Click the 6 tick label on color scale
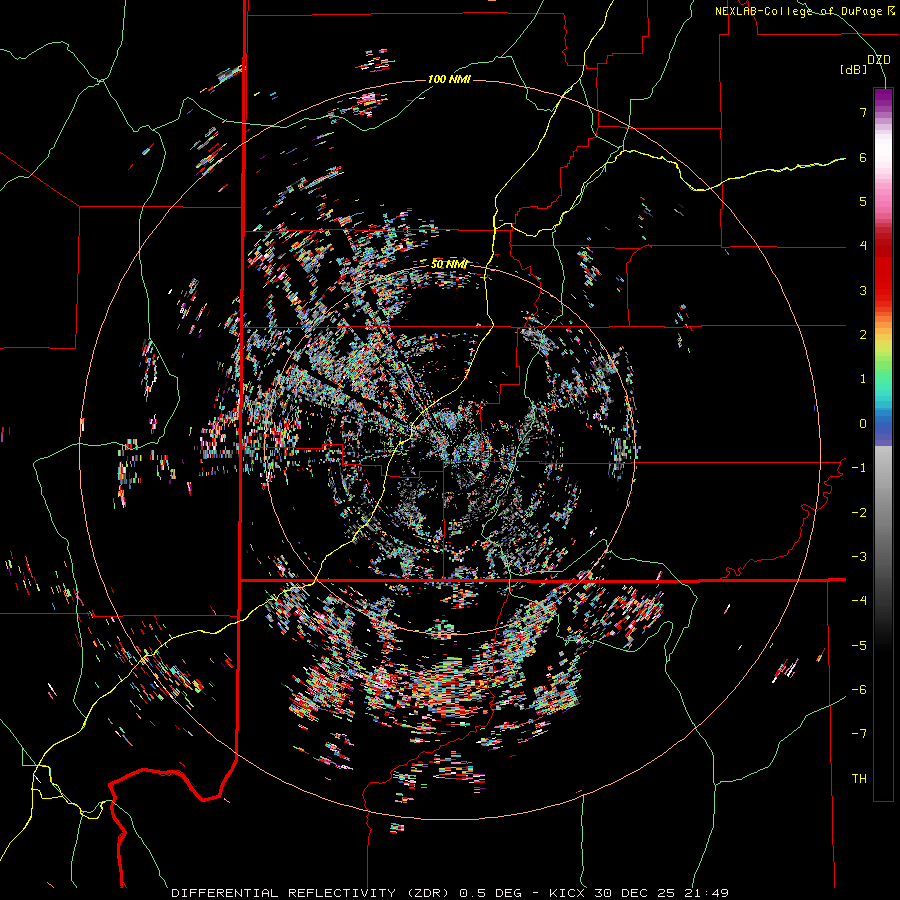The image size is (900, 900). click(x=863, y=157)
